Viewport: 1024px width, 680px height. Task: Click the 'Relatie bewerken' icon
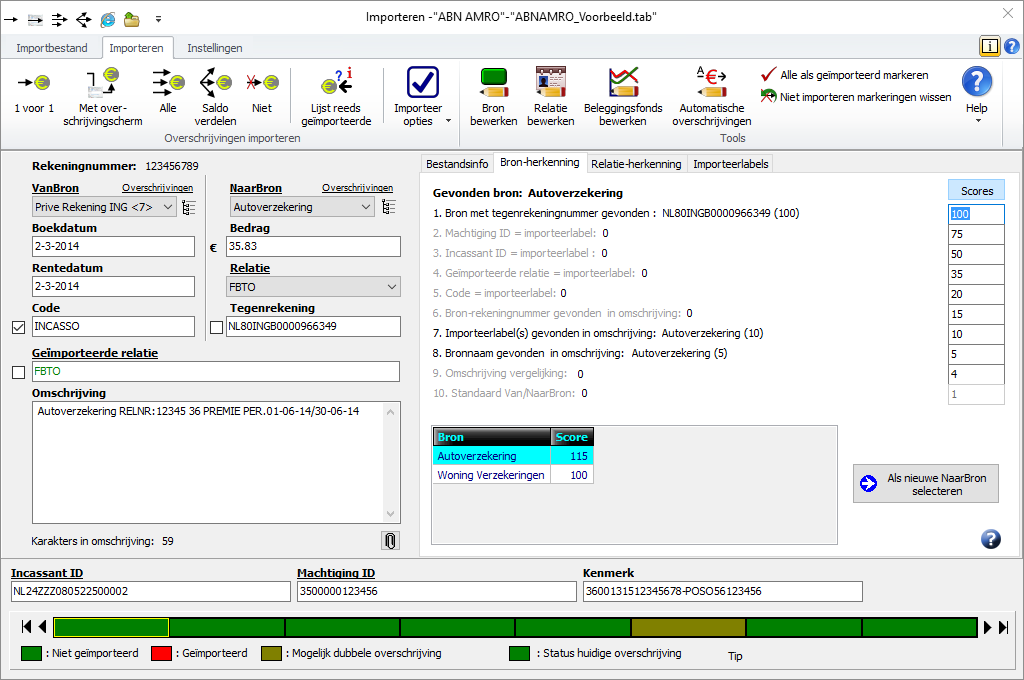coord(550,83)
